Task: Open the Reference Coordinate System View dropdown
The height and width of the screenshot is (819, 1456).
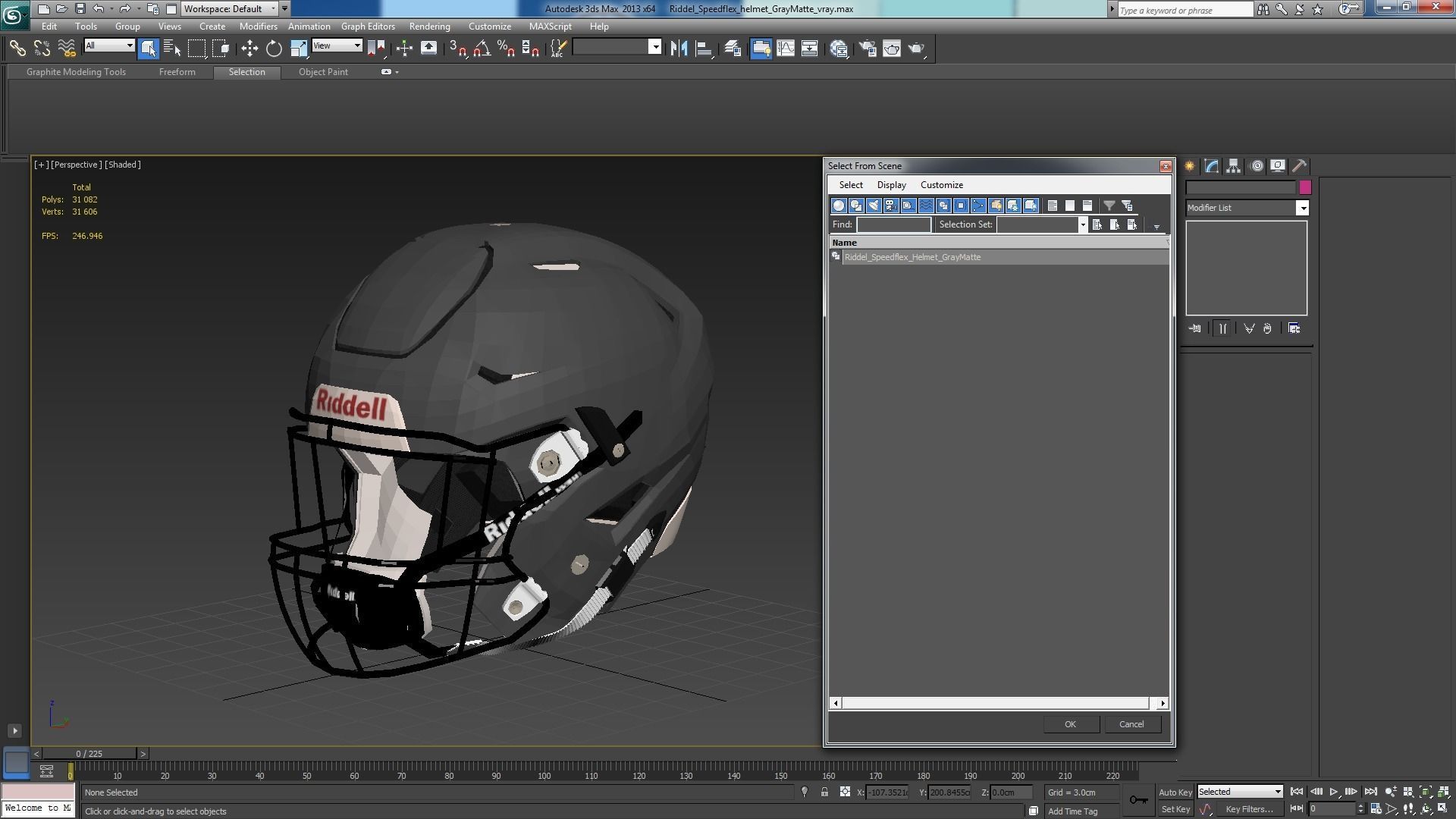Action: [x=337, y=46]
